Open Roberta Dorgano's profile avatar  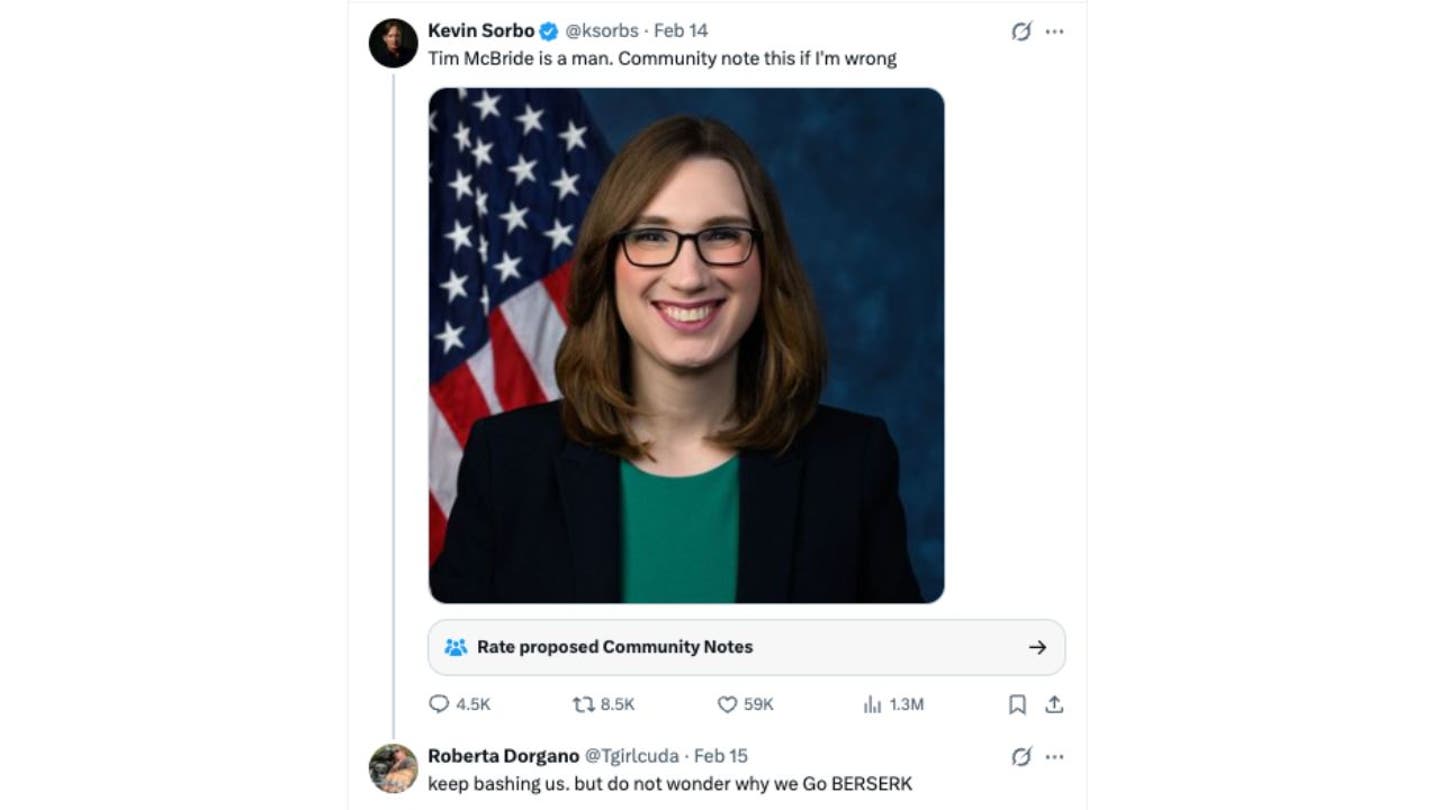(393, 768)
